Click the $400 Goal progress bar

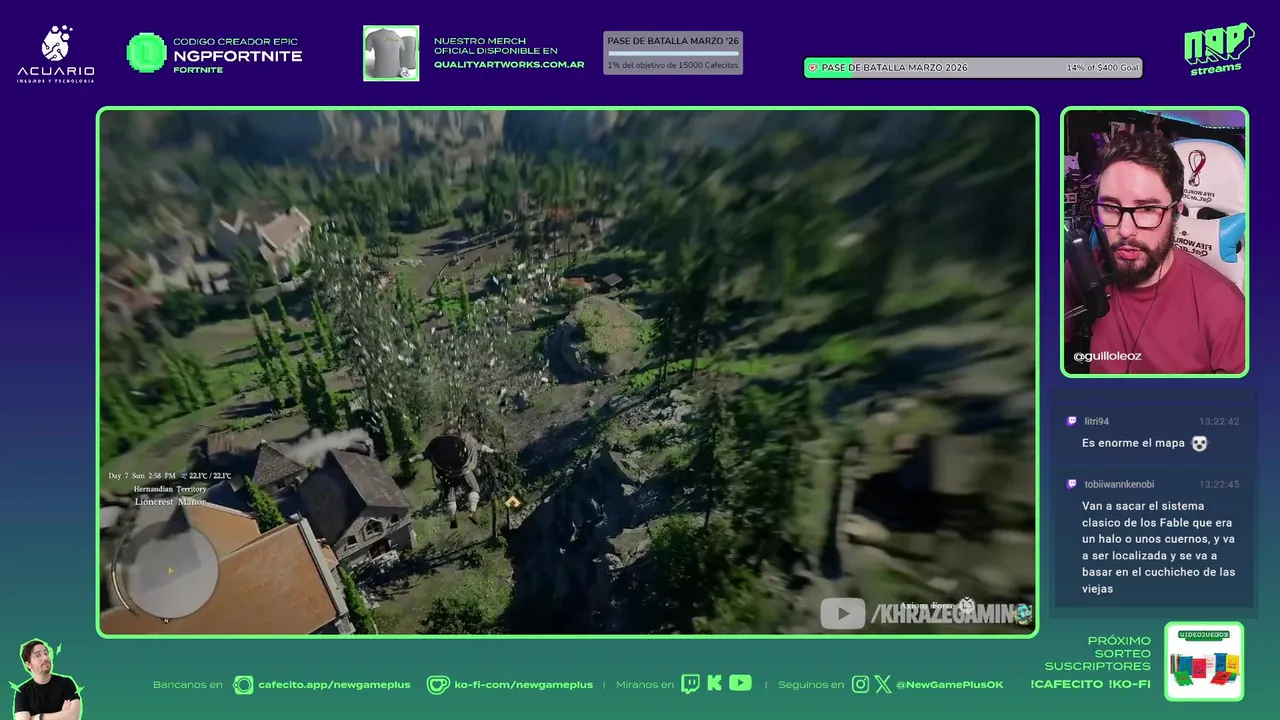pos(973,68)
